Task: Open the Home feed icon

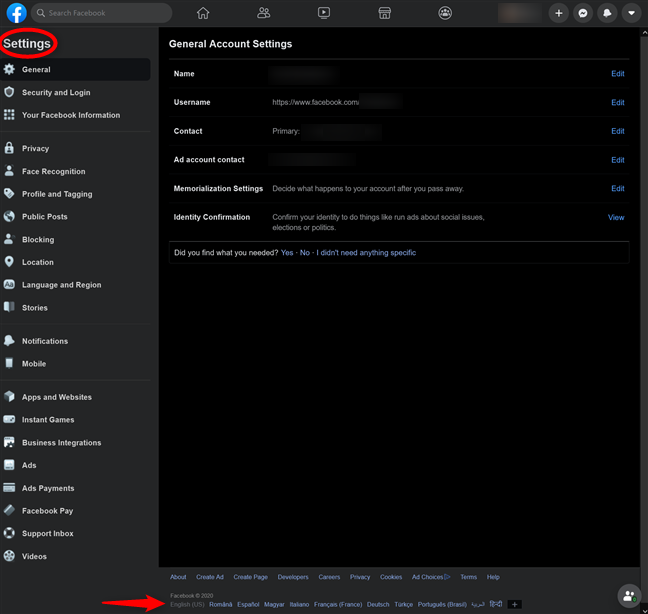Action: point(203,13)
